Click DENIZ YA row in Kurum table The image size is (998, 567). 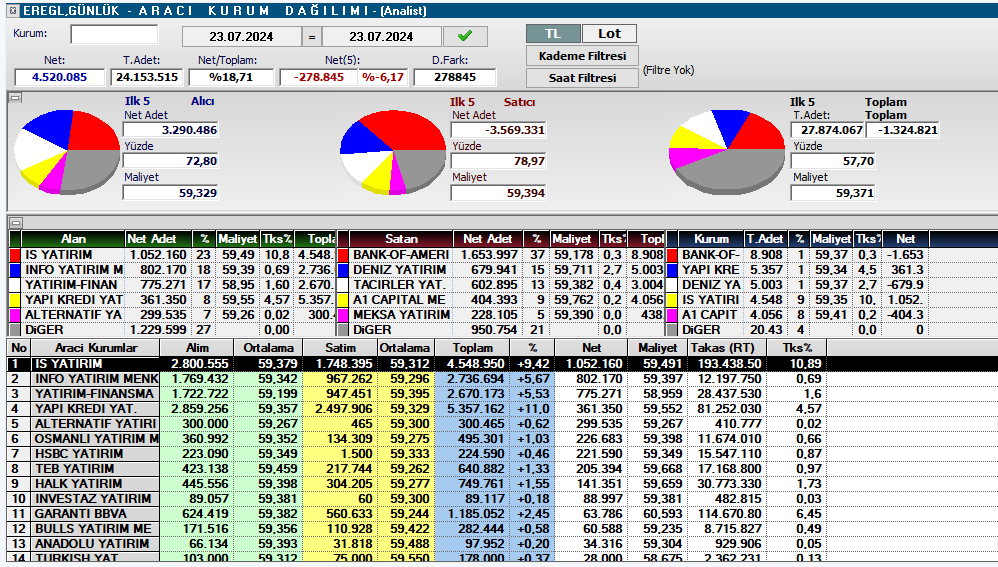pos(711,284)
